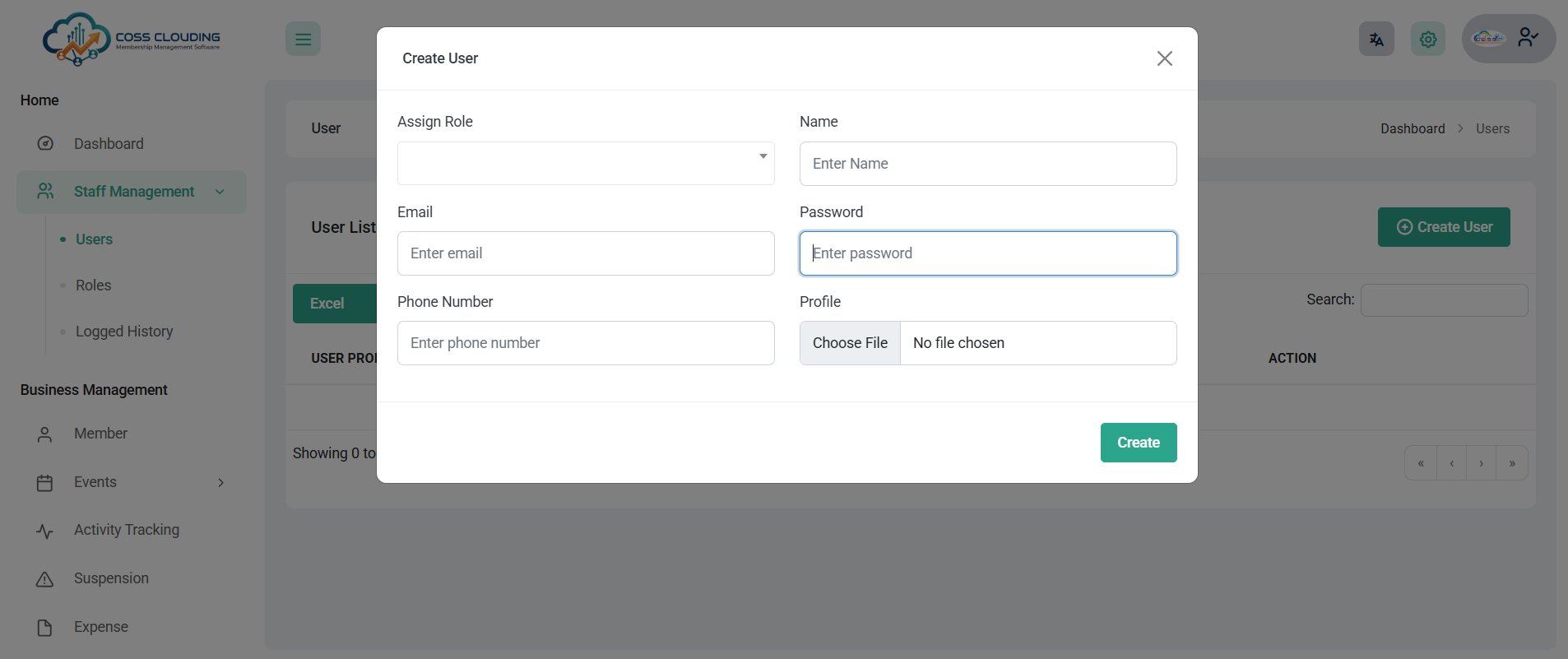Select Roles in the sidebar
Viewport: 1568px width, 659px height.
93,285
